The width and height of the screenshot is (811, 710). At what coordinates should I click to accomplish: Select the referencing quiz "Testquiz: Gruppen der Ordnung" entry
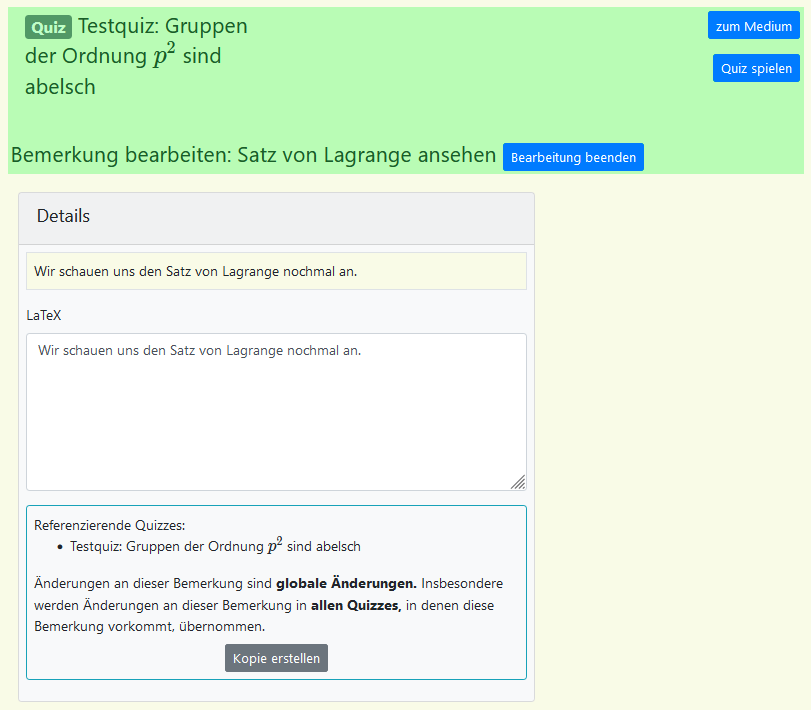(x=215, y=546)
